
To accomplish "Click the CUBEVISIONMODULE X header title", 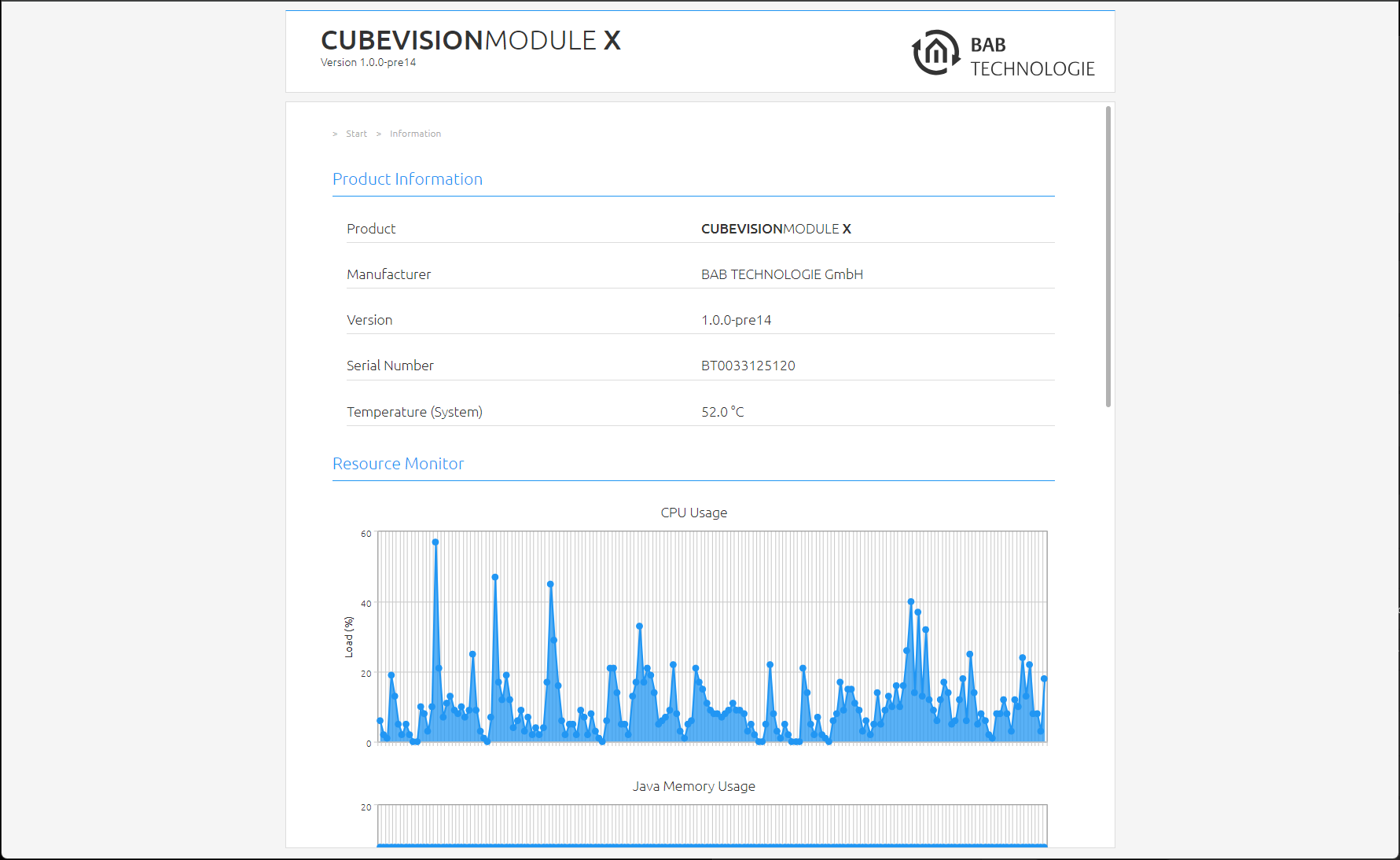I will 471,40.
